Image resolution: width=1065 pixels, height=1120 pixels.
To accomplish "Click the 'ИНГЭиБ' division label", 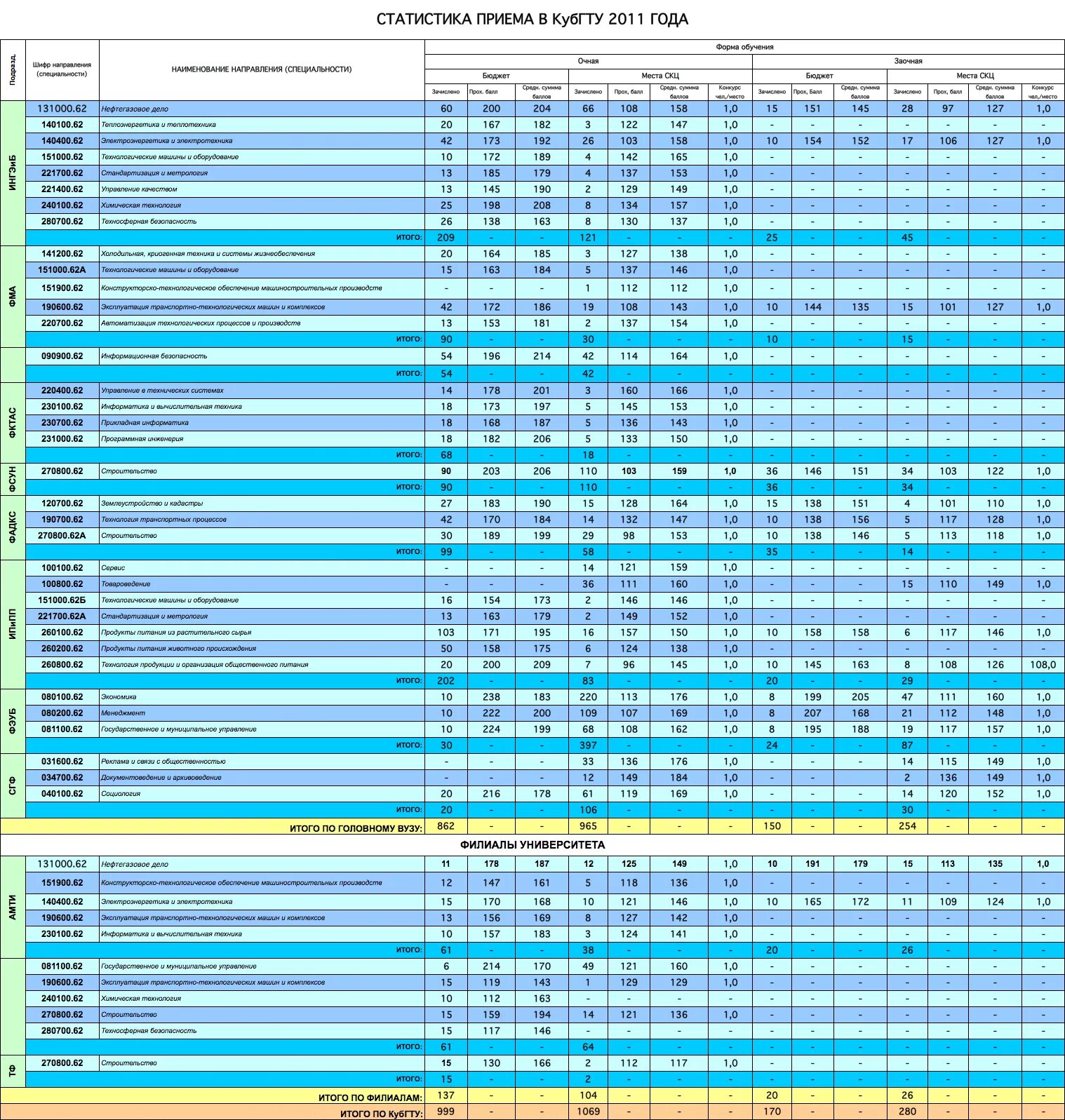I will pyautogui.click(x=13, y=173).
